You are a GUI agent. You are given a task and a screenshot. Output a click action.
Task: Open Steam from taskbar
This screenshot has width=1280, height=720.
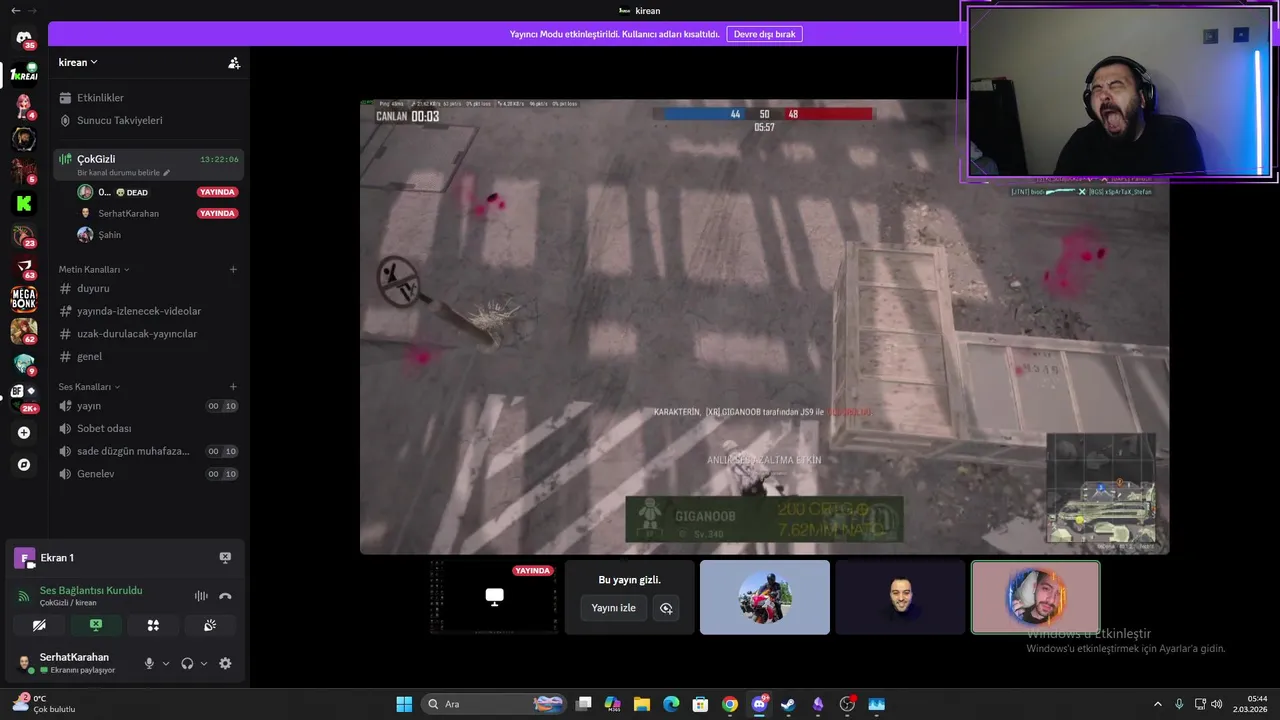pyautogui.click(x=788, y=704)
